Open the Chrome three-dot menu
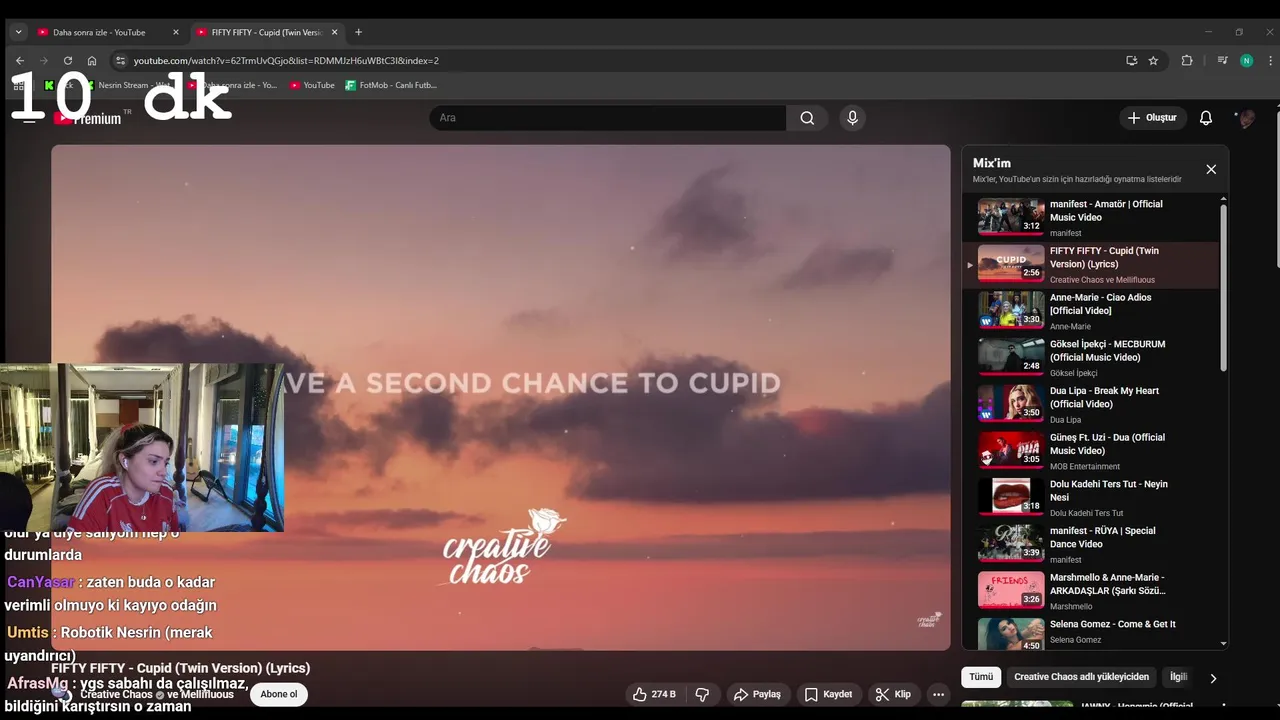This screenshot has height=720, width=1280. tap(1268, 60)
